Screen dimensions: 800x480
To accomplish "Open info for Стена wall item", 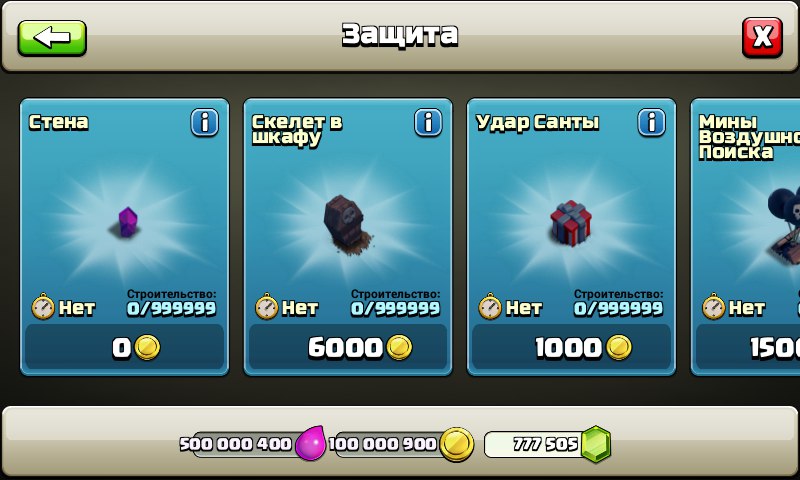I will tap(205, 122).
